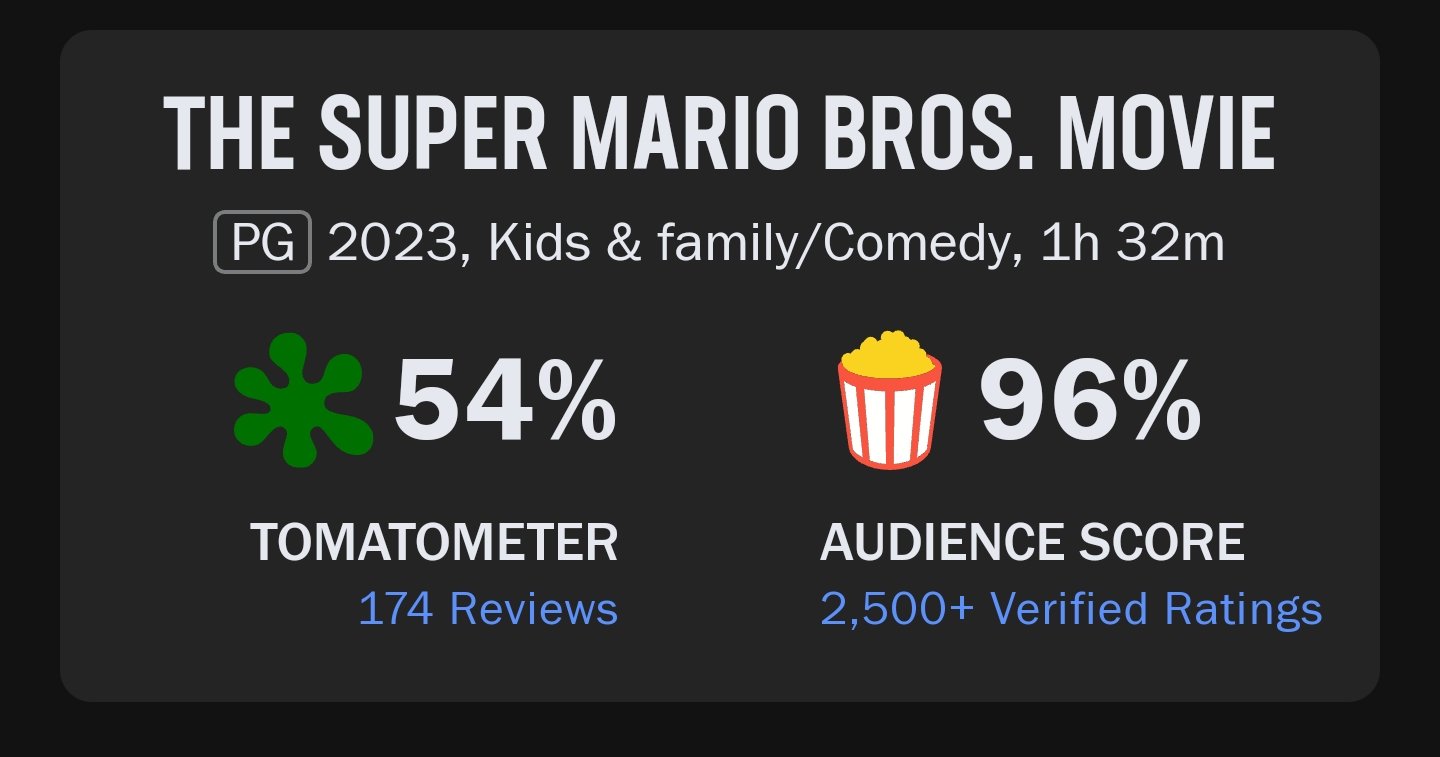Select the TOMATOMETER label
The height and width of the screenshot is (757, 1440).
434,542
